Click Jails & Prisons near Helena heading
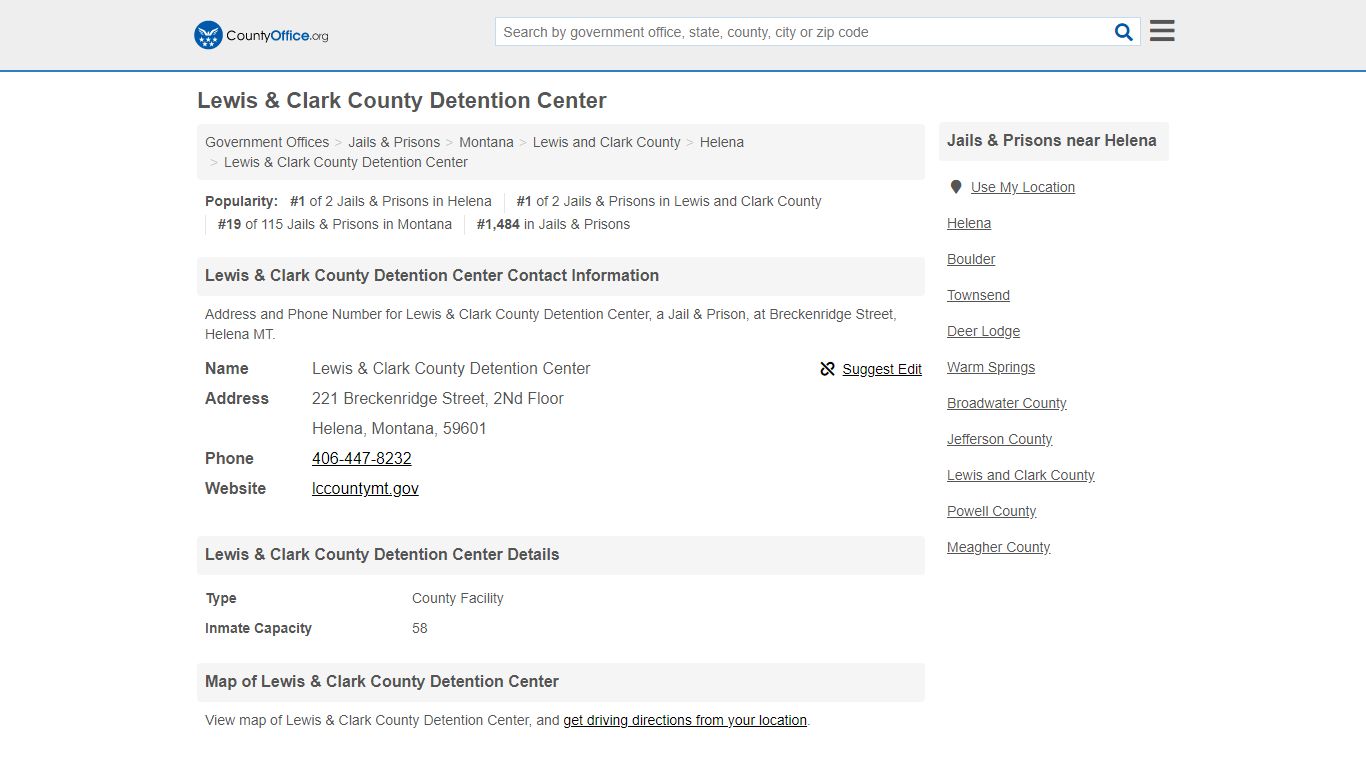Viewport: 1366px width, 768px height. tap(1052, 141)
